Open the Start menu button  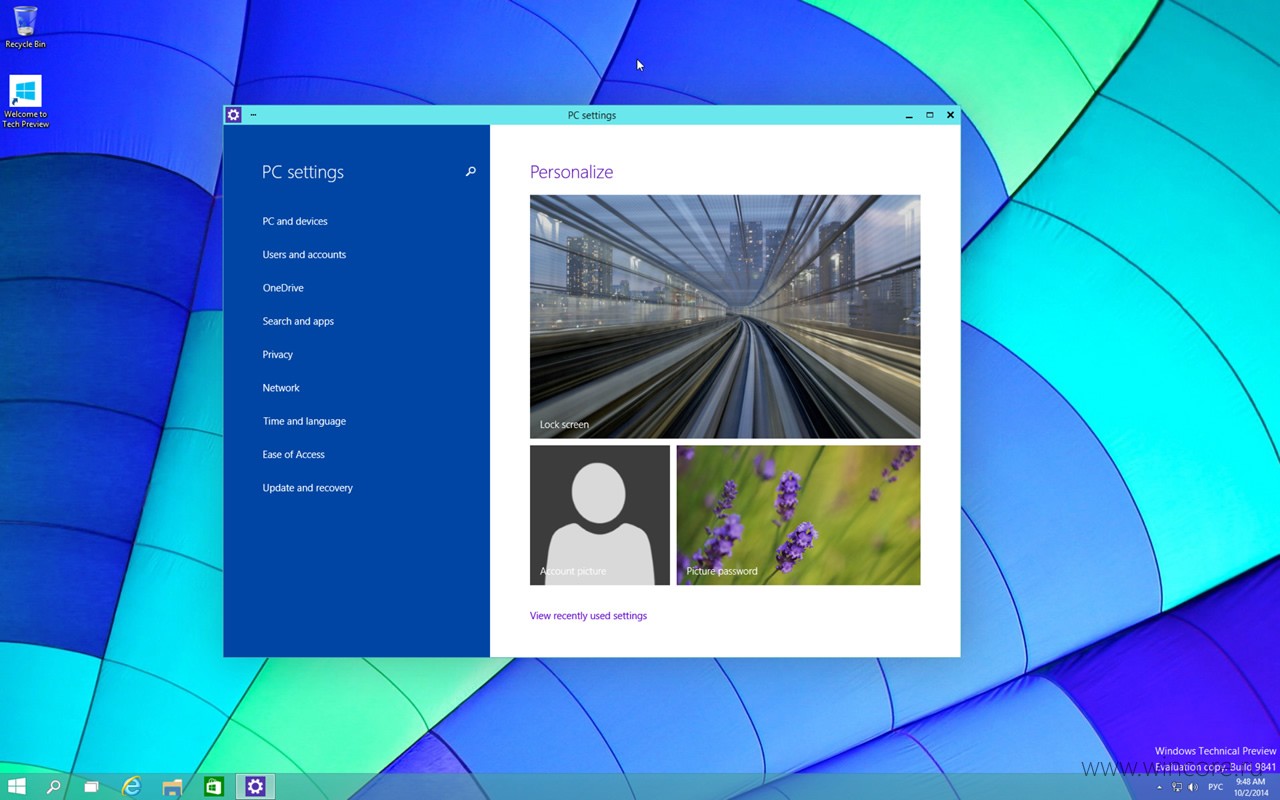coord(16,787)
